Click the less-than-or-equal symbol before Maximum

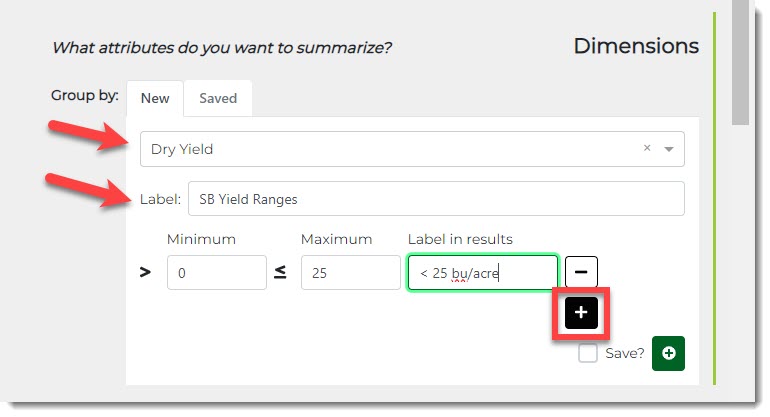pos(280,272)
